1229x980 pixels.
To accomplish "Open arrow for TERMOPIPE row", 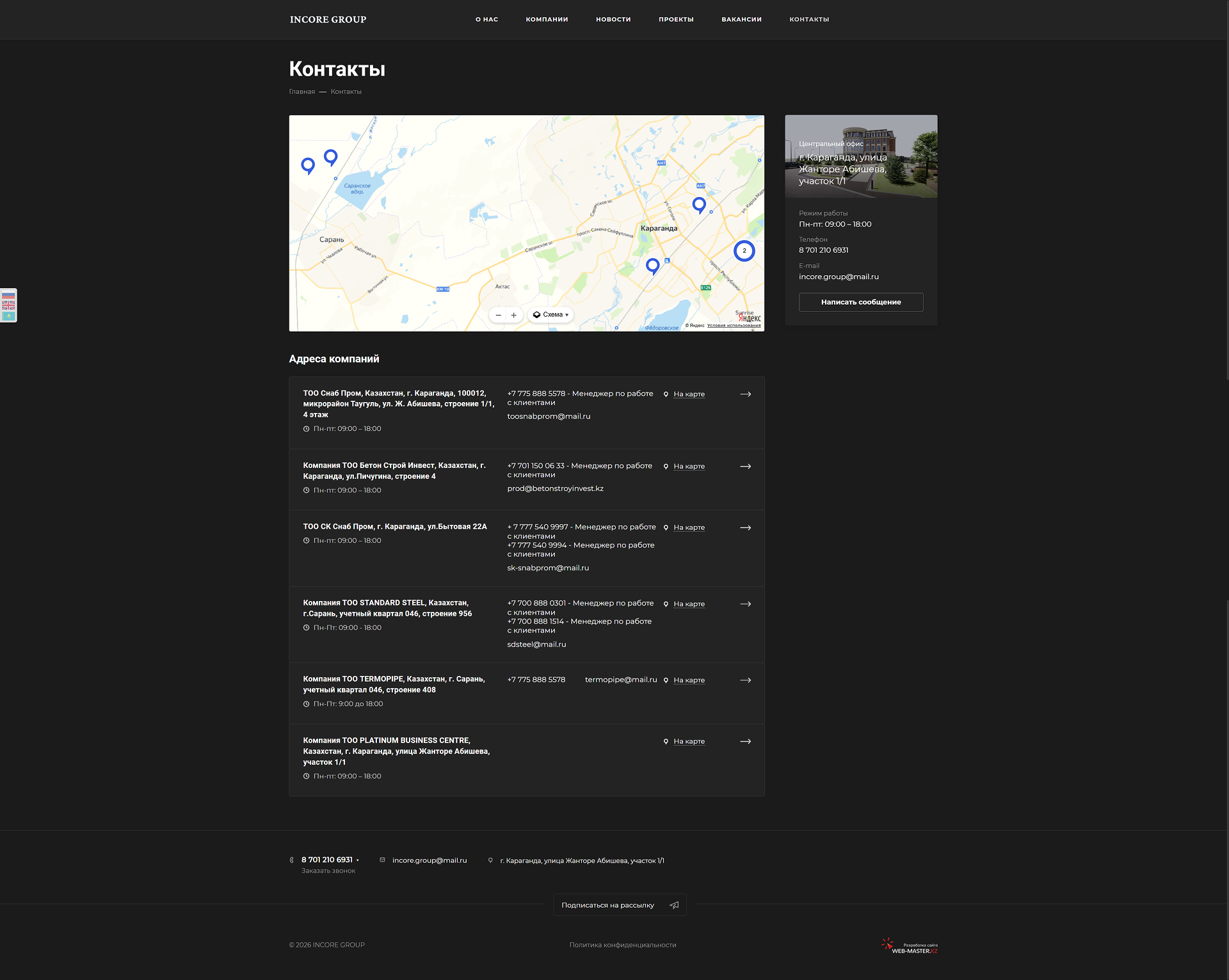I will point(746,680).
